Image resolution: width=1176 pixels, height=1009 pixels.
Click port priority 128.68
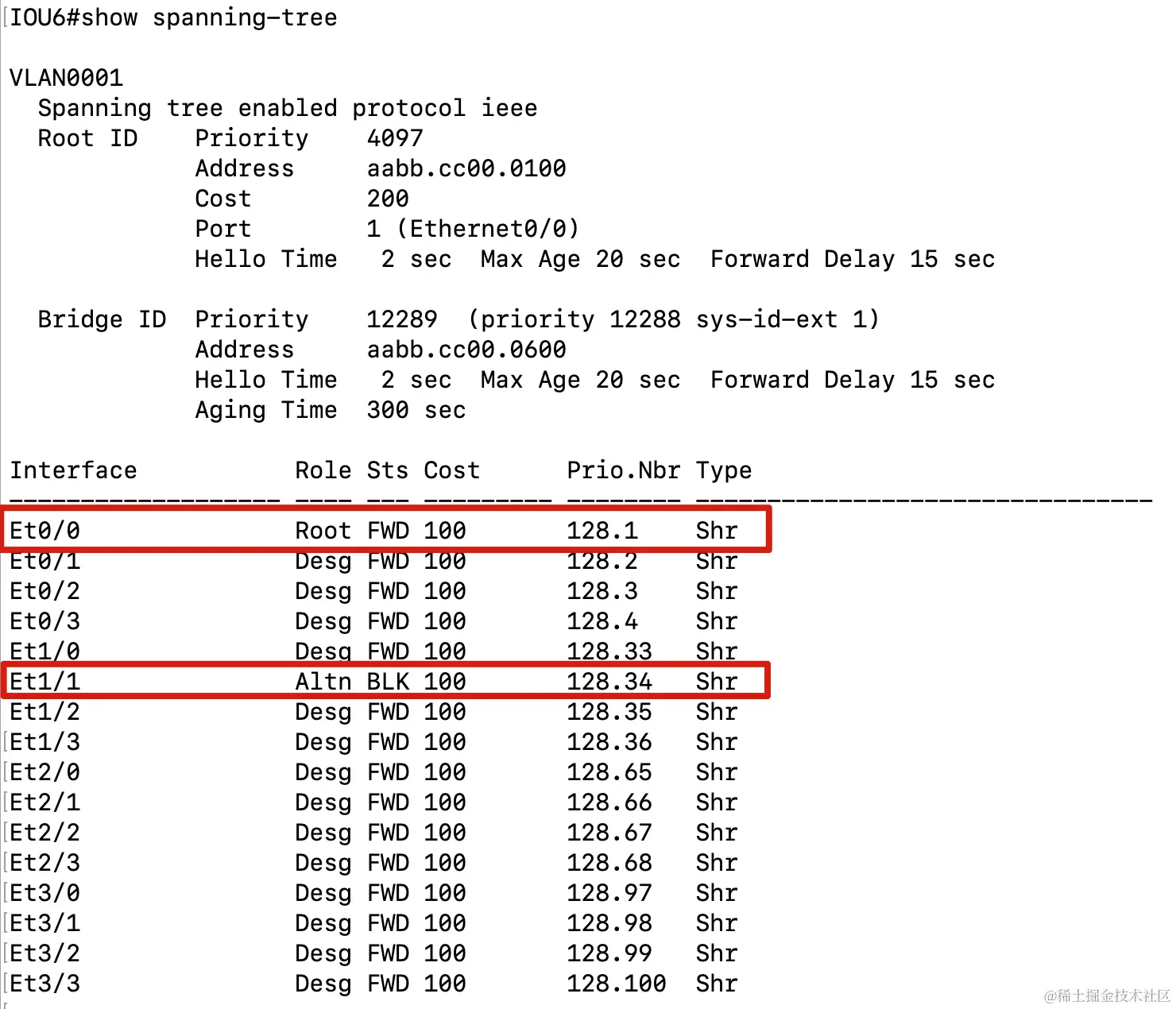(609, 863)
